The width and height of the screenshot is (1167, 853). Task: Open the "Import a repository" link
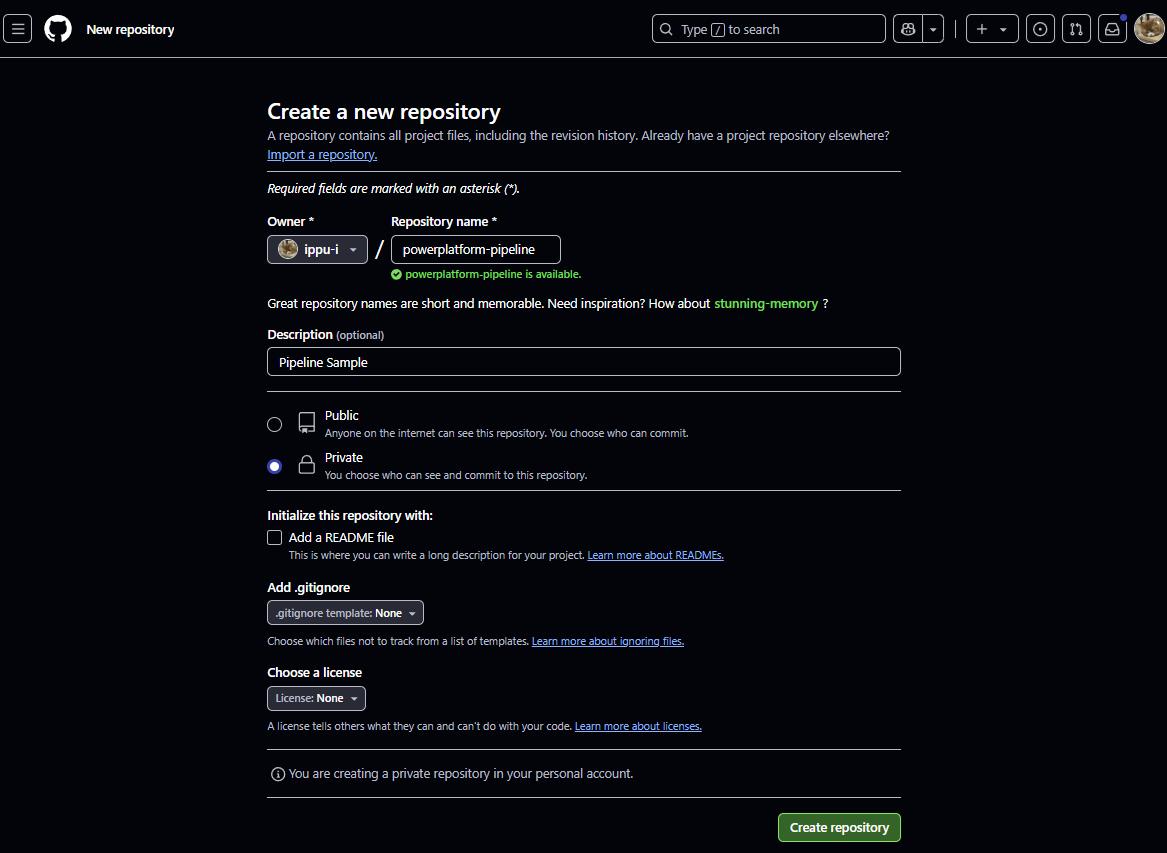pos(321,154)
